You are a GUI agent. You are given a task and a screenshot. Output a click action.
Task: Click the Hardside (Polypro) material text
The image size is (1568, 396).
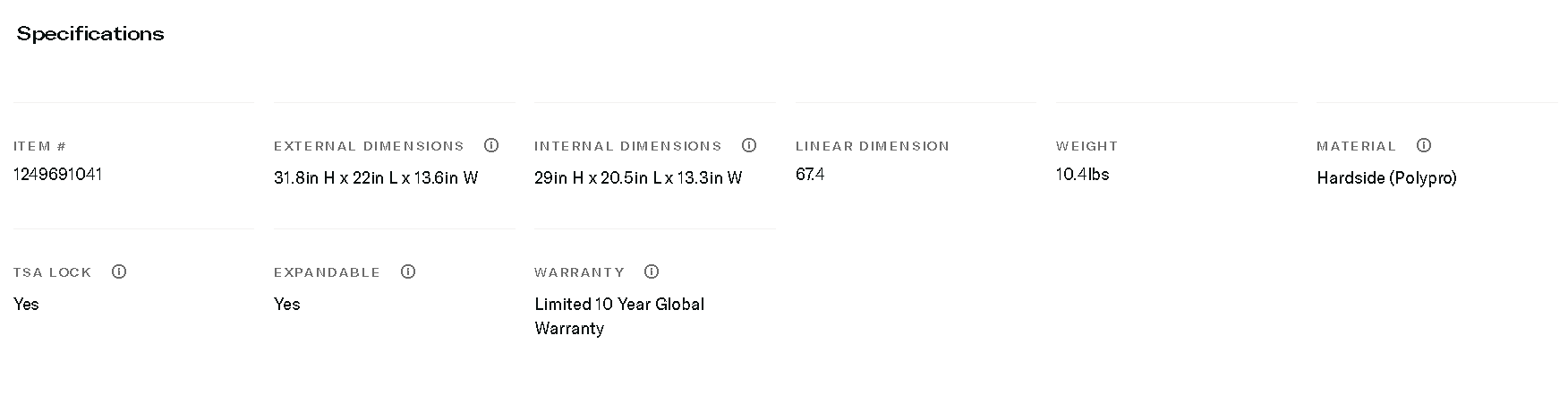click(x=1386, y=177)
